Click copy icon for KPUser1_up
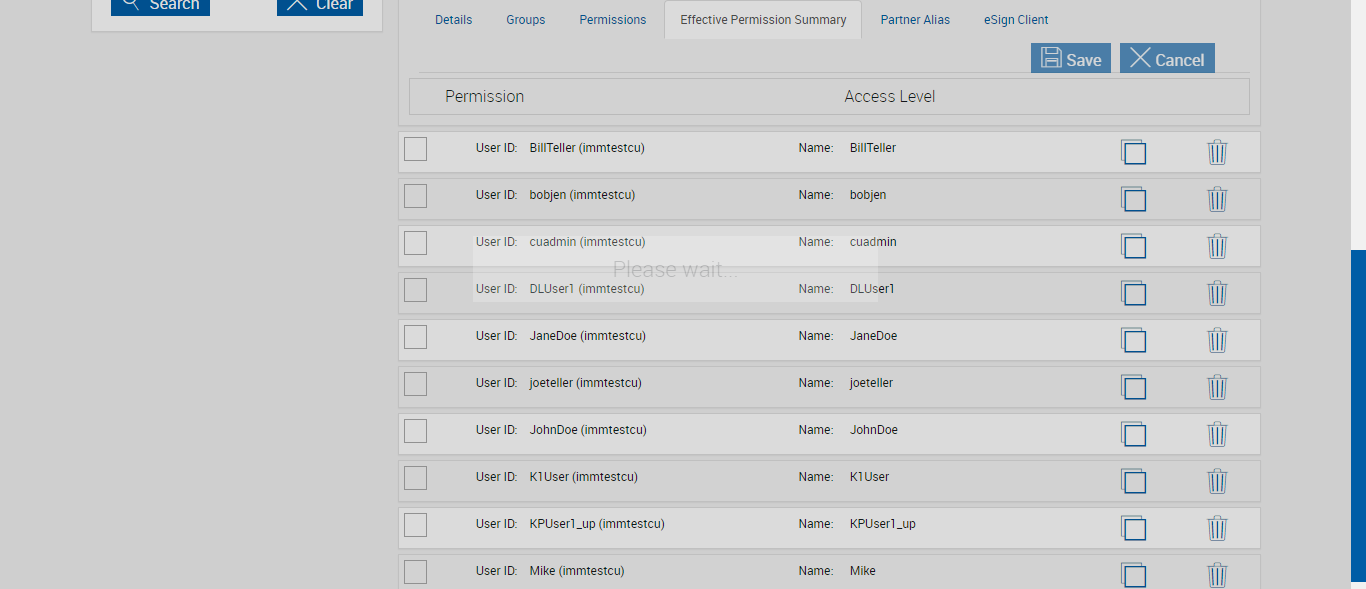1366x589 pixels. tap(1133, 528)
